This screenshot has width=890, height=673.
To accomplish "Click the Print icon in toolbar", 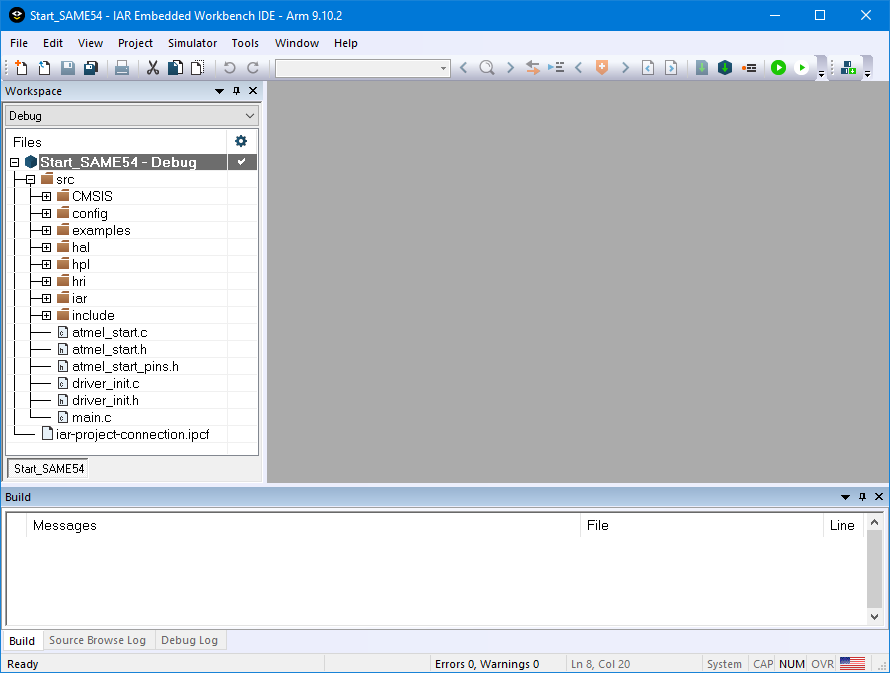I will (122, 68).
